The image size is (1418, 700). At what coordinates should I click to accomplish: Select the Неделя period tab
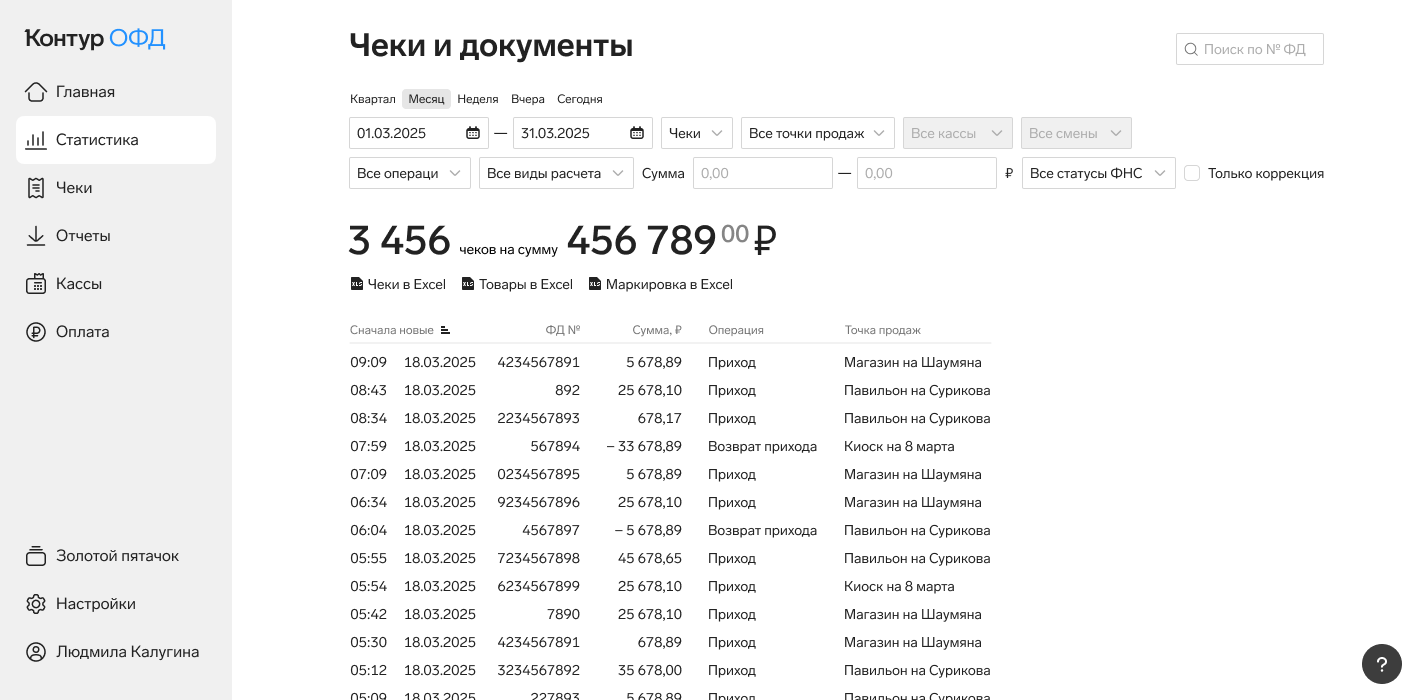pos(478,99)
